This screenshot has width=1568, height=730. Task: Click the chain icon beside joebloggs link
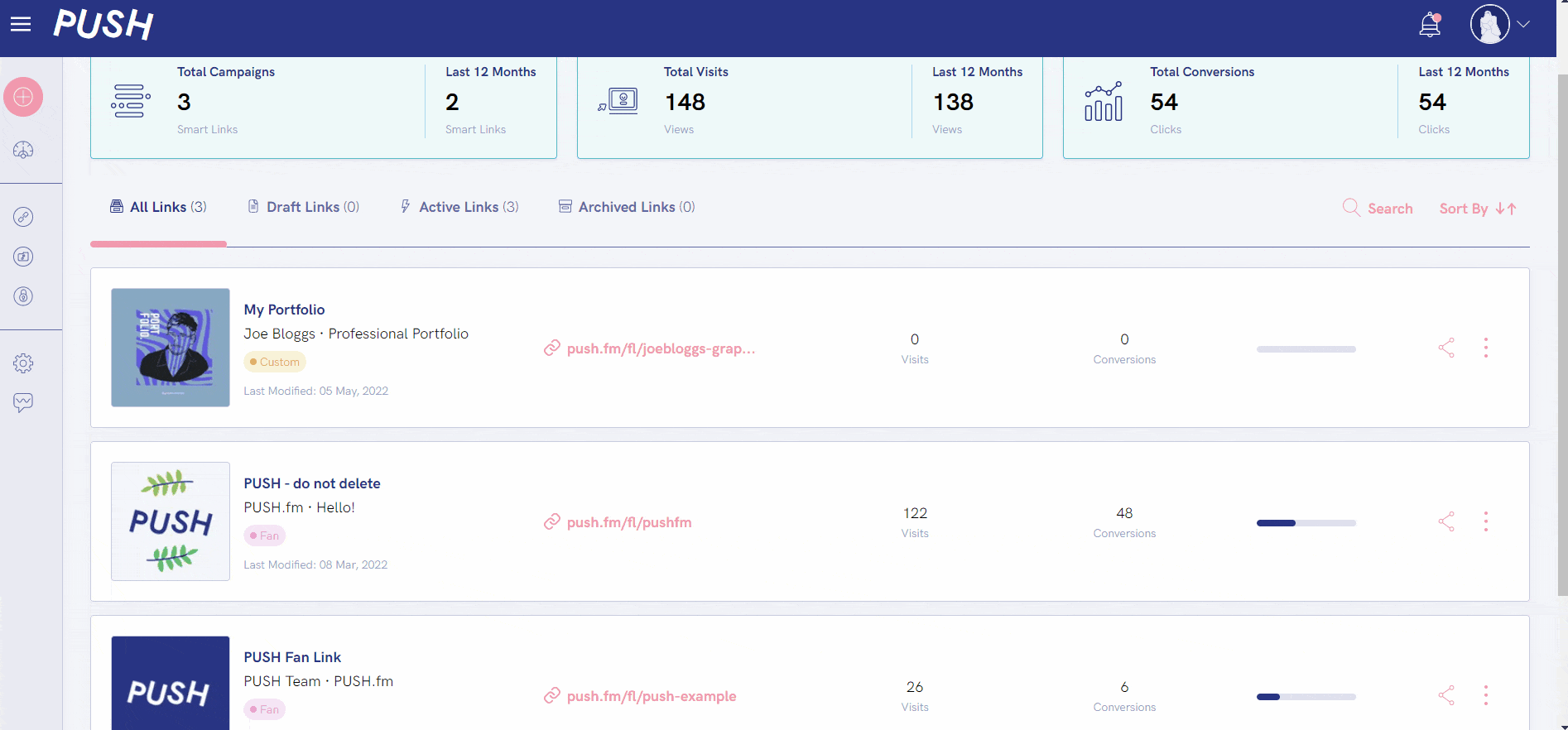click(552, 348)
